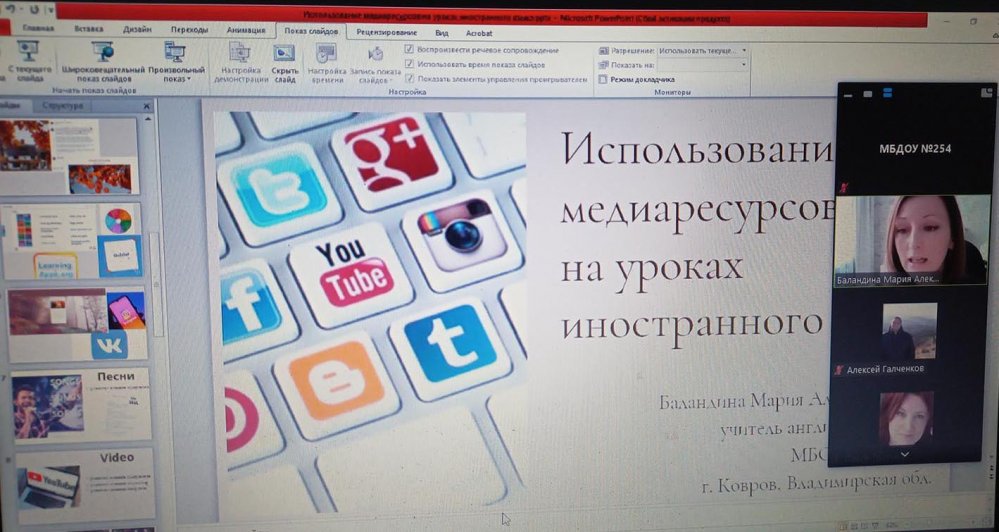Restore the PowerPoint window with title bar button
Image resolution: width=999 pixels, height=532 pixels.
click(x=973, y=21)
